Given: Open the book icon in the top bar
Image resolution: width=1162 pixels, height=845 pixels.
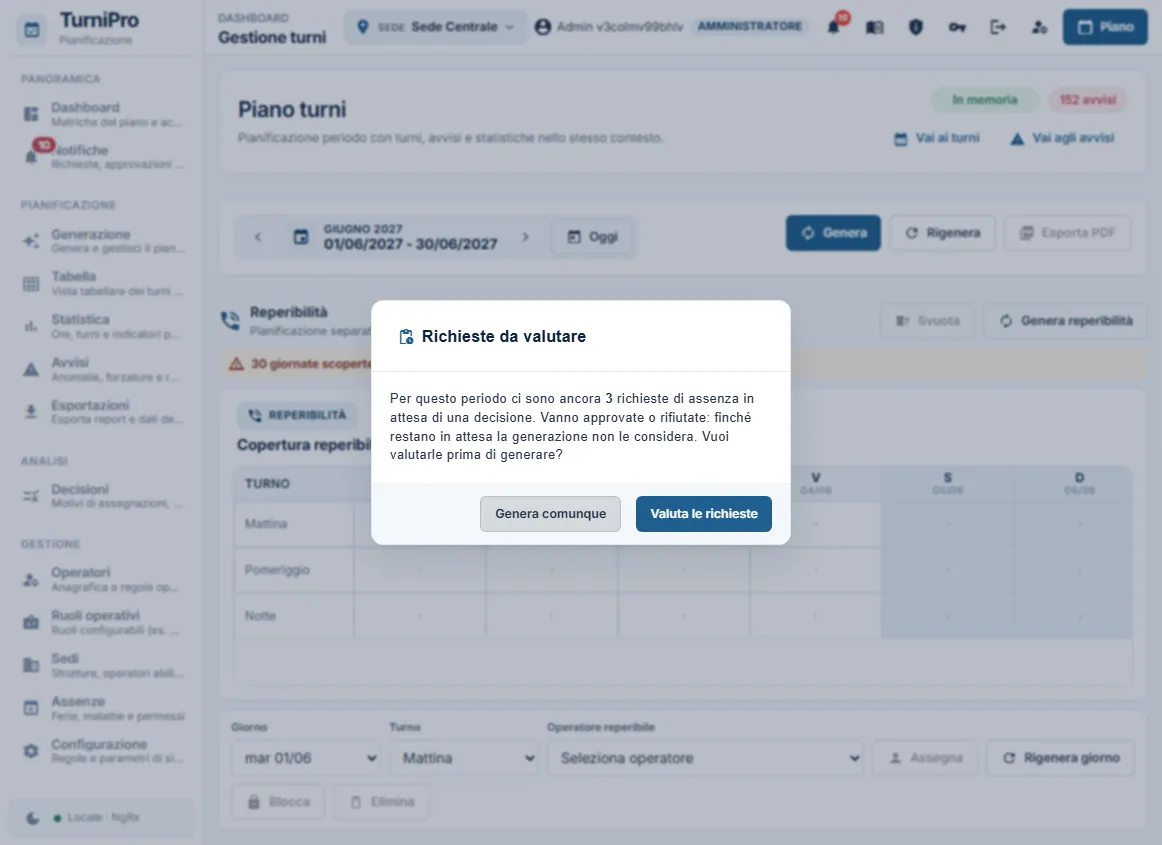Looking at the screenshot, I should [874, 27].
